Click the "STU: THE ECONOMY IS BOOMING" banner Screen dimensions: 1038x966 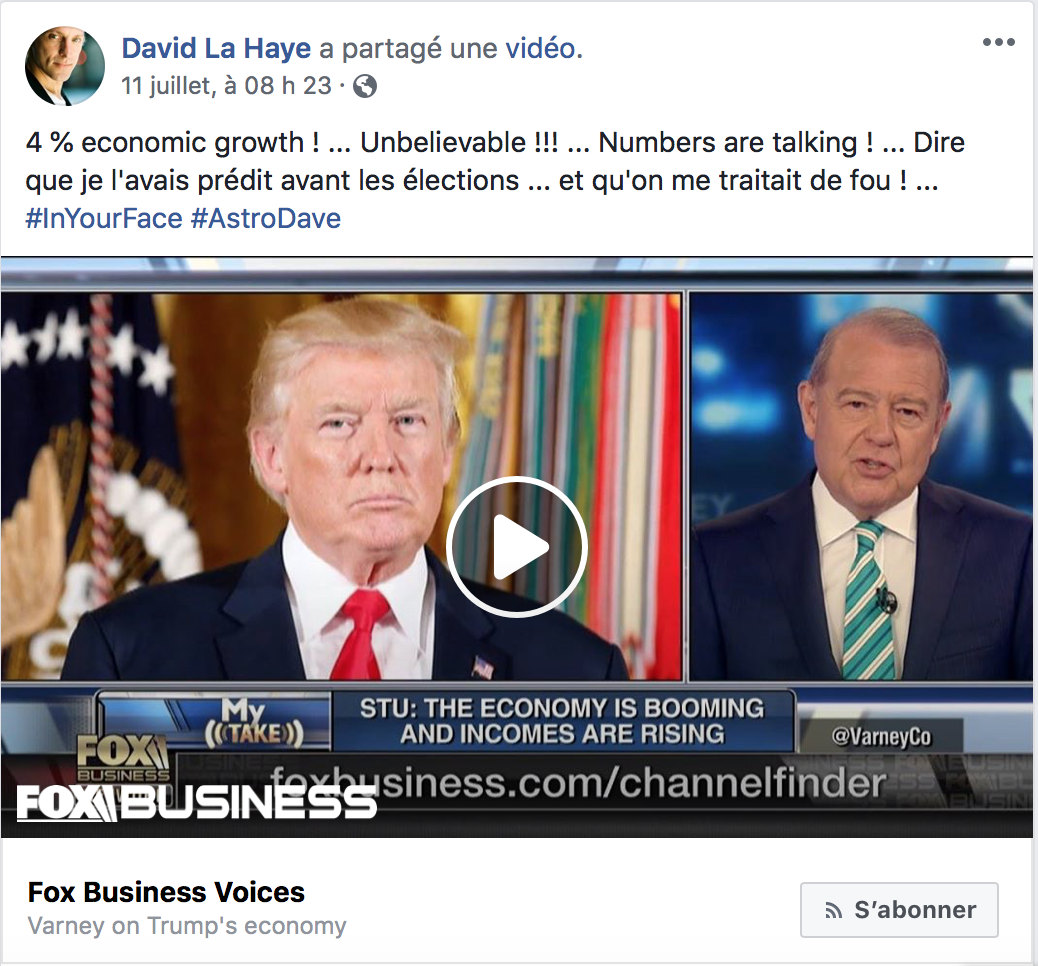tap(562, 721)
